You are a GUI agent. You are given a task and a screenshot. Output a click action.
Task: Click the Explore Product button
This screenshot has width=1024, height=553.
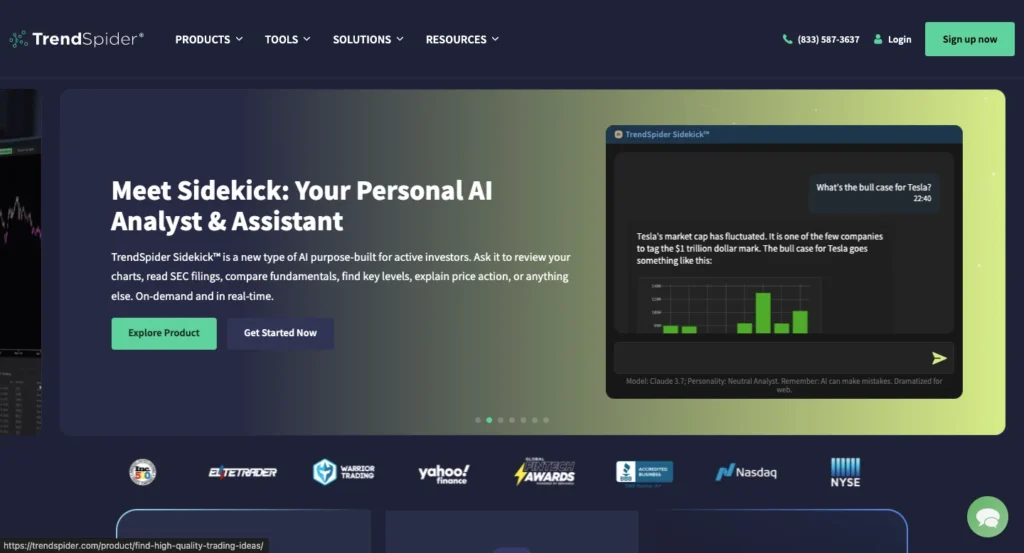(x=164, y=333)
